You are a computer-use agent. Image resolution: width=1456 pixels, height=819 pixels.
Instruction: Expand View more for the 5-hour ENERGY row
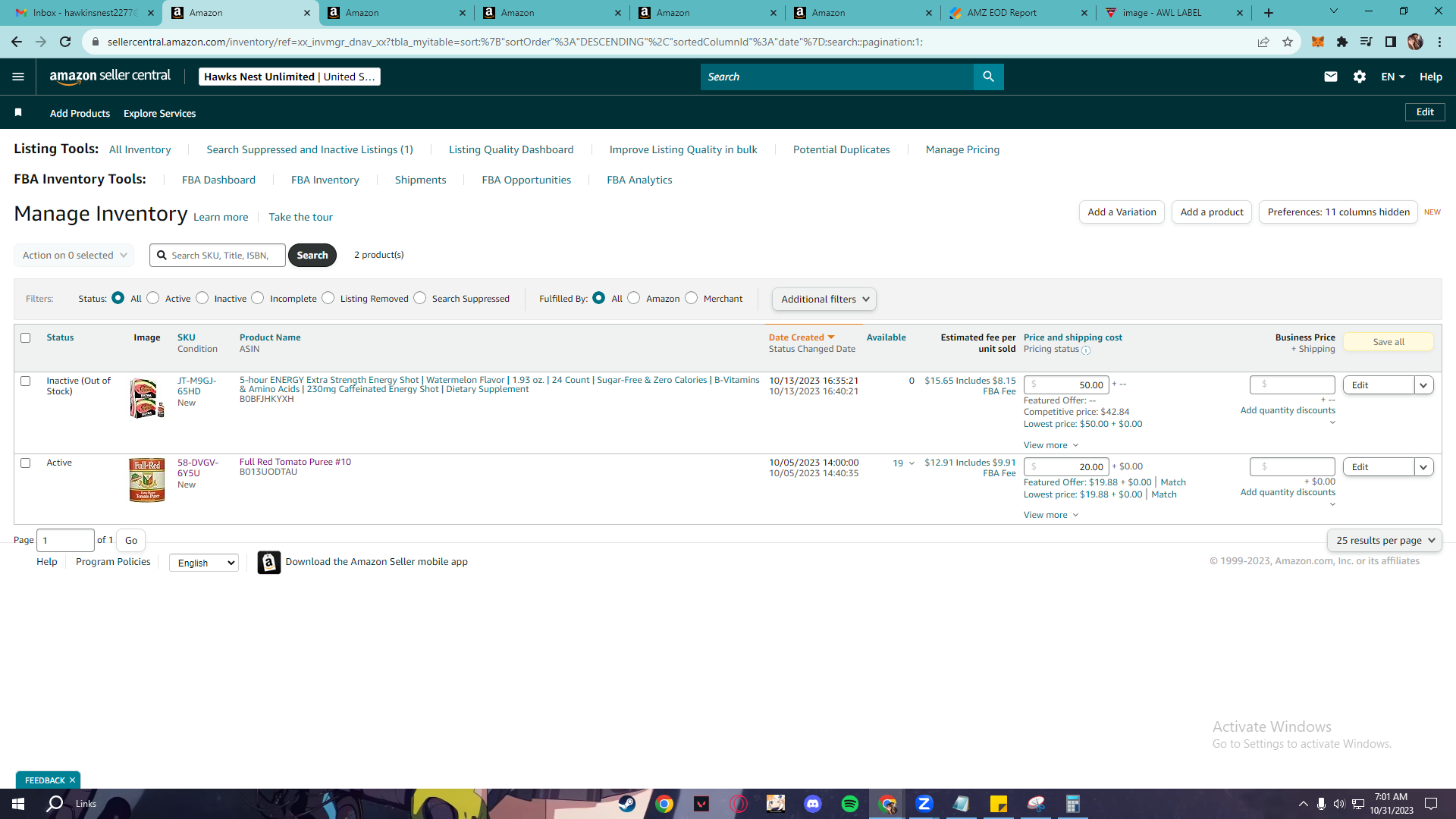click(1051, 446)
